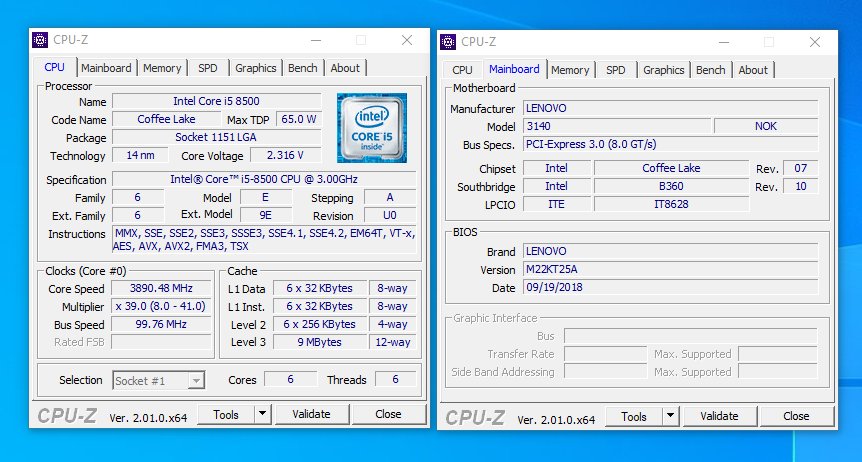The width and height of the screenshot is (862, 462).
Task: Click the empty Graphic Interface Bus field
Action: tap(690, 336)
